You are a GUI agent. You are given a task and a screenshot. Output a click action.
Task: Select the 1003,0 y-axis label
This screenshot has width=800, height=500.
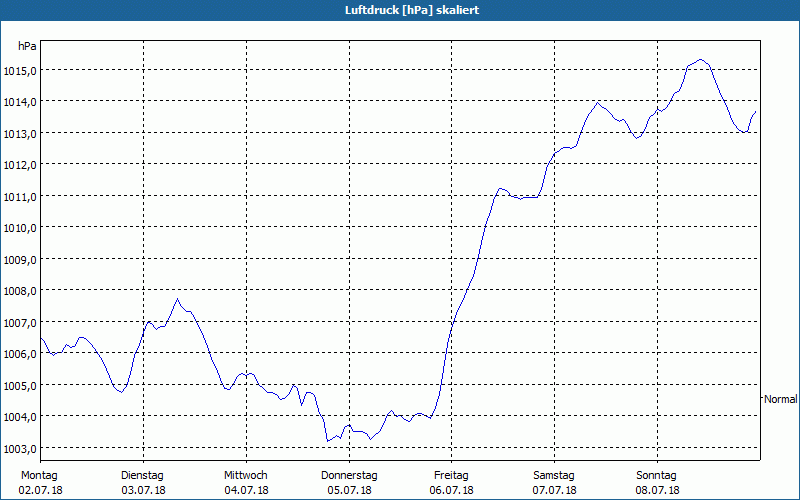22,448
